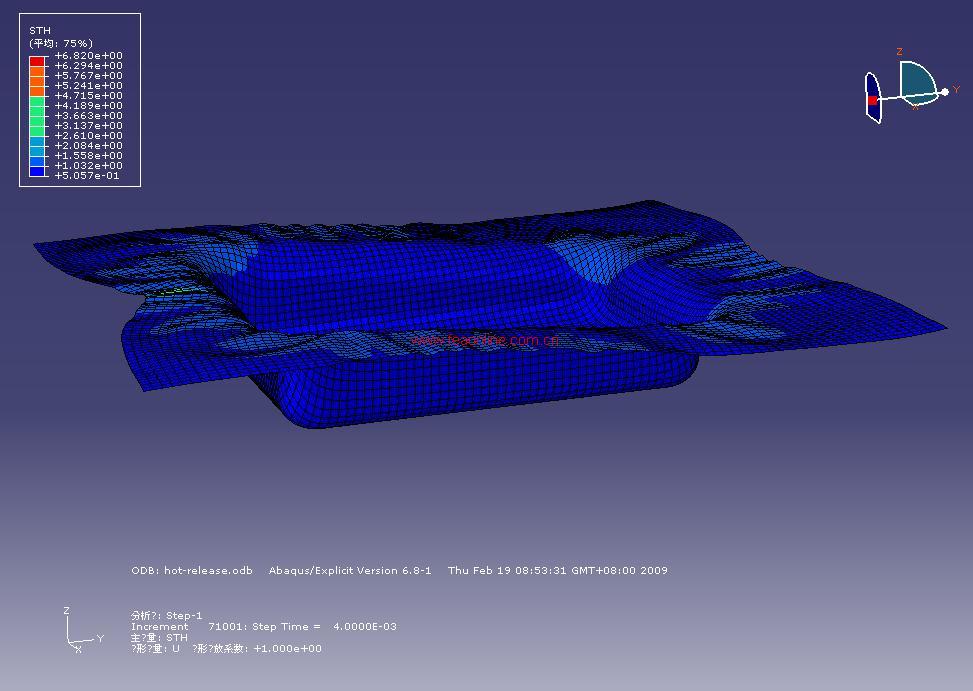Click the red top swatch in the STH legend
This screenshot has width=973, height=691.
point(37,61)
